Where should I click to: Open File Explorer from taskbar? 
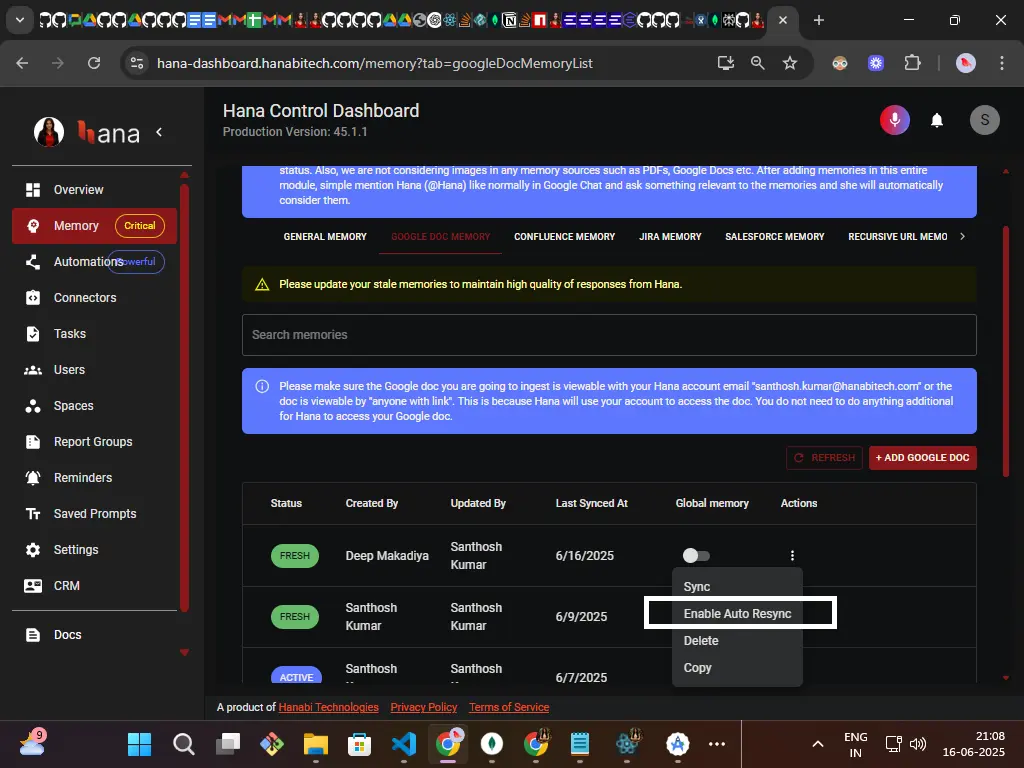[315, 744]
